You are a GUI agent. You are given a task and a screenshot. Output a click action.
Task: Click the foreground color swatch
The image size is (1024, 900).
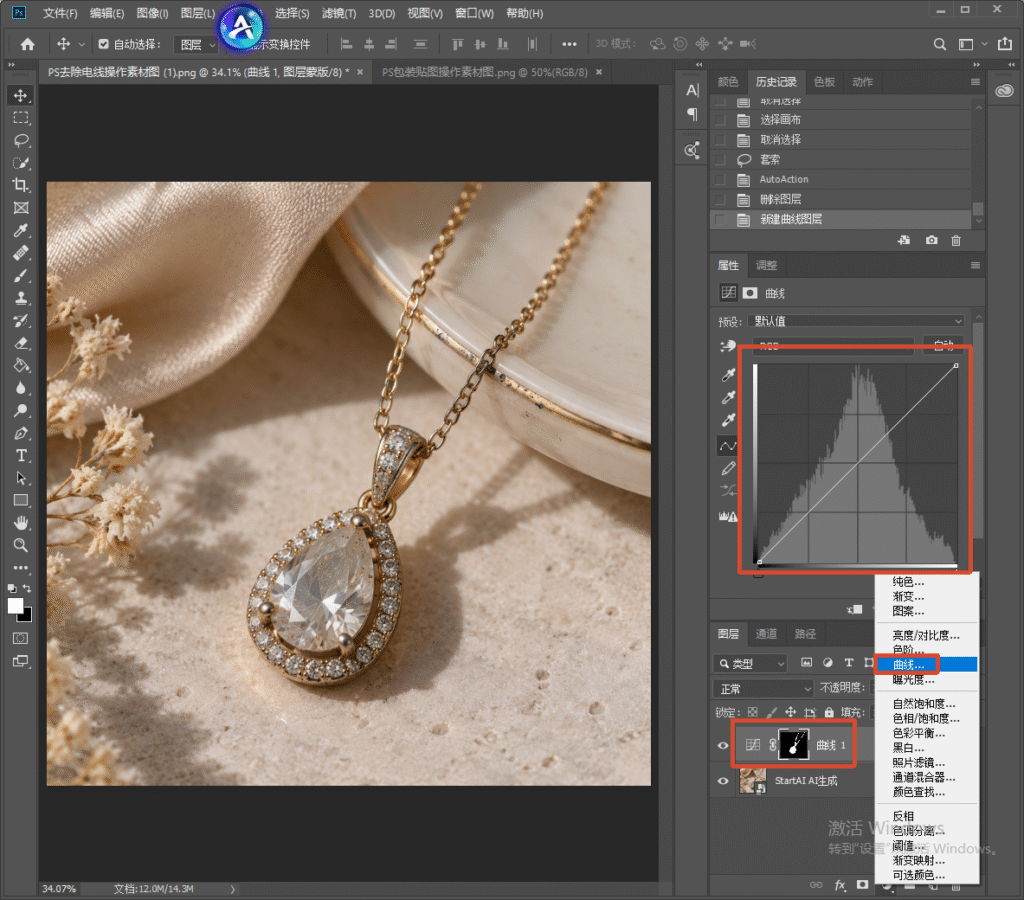tap(15, 605)
